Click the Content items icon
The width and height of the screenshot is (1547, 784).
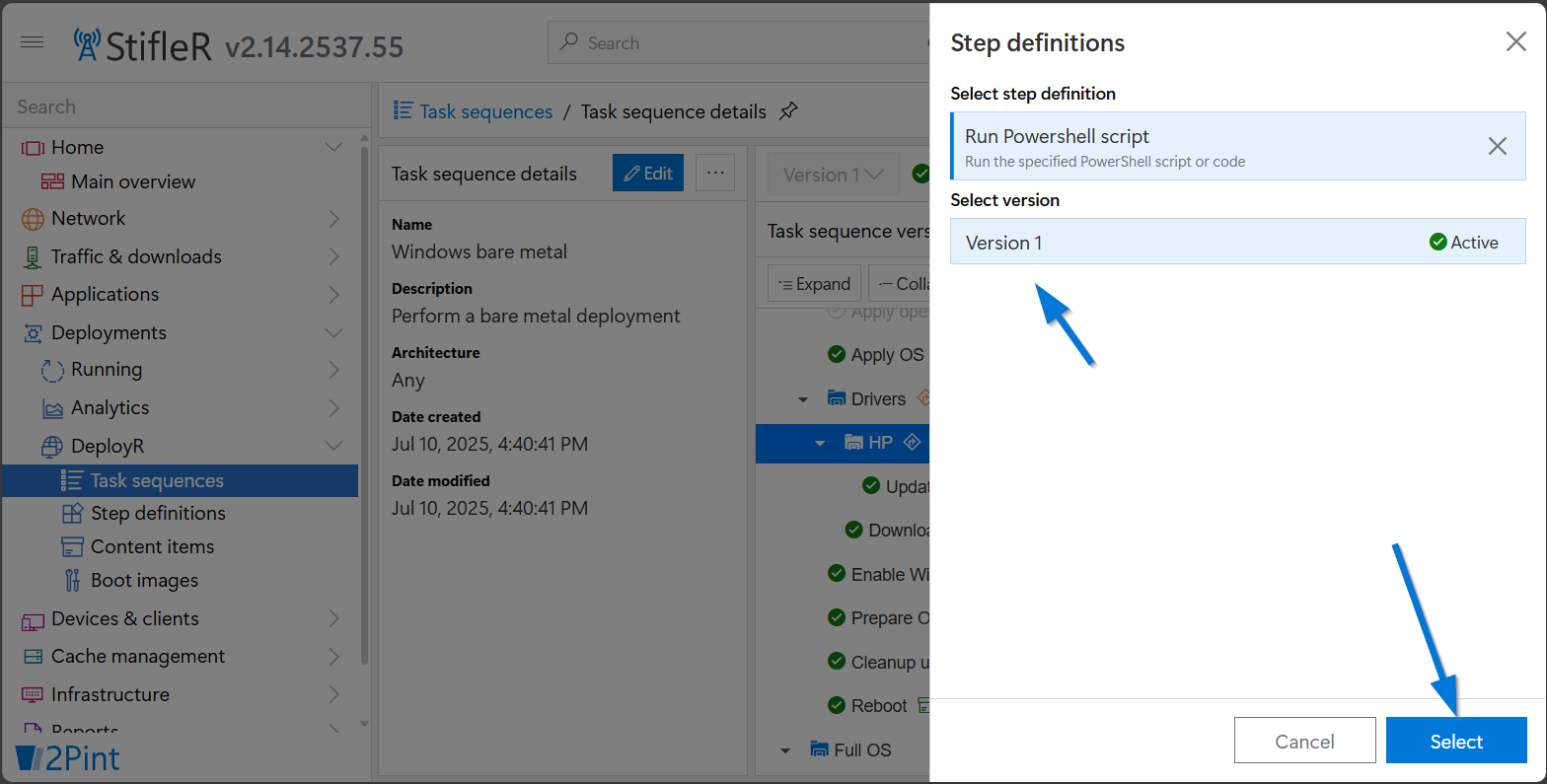pos(72,546)
